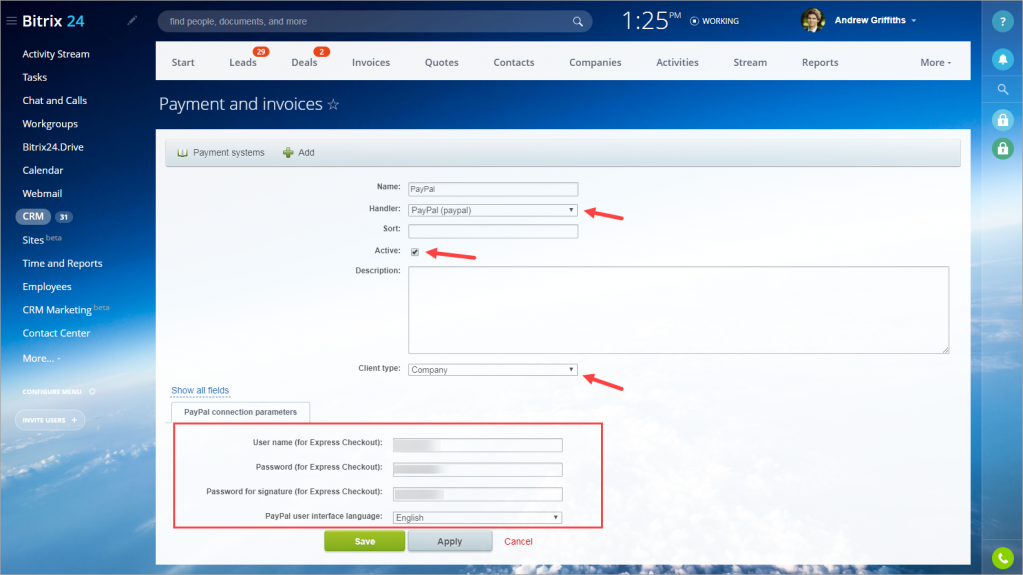Open the Invoices tab

(371, 63)
